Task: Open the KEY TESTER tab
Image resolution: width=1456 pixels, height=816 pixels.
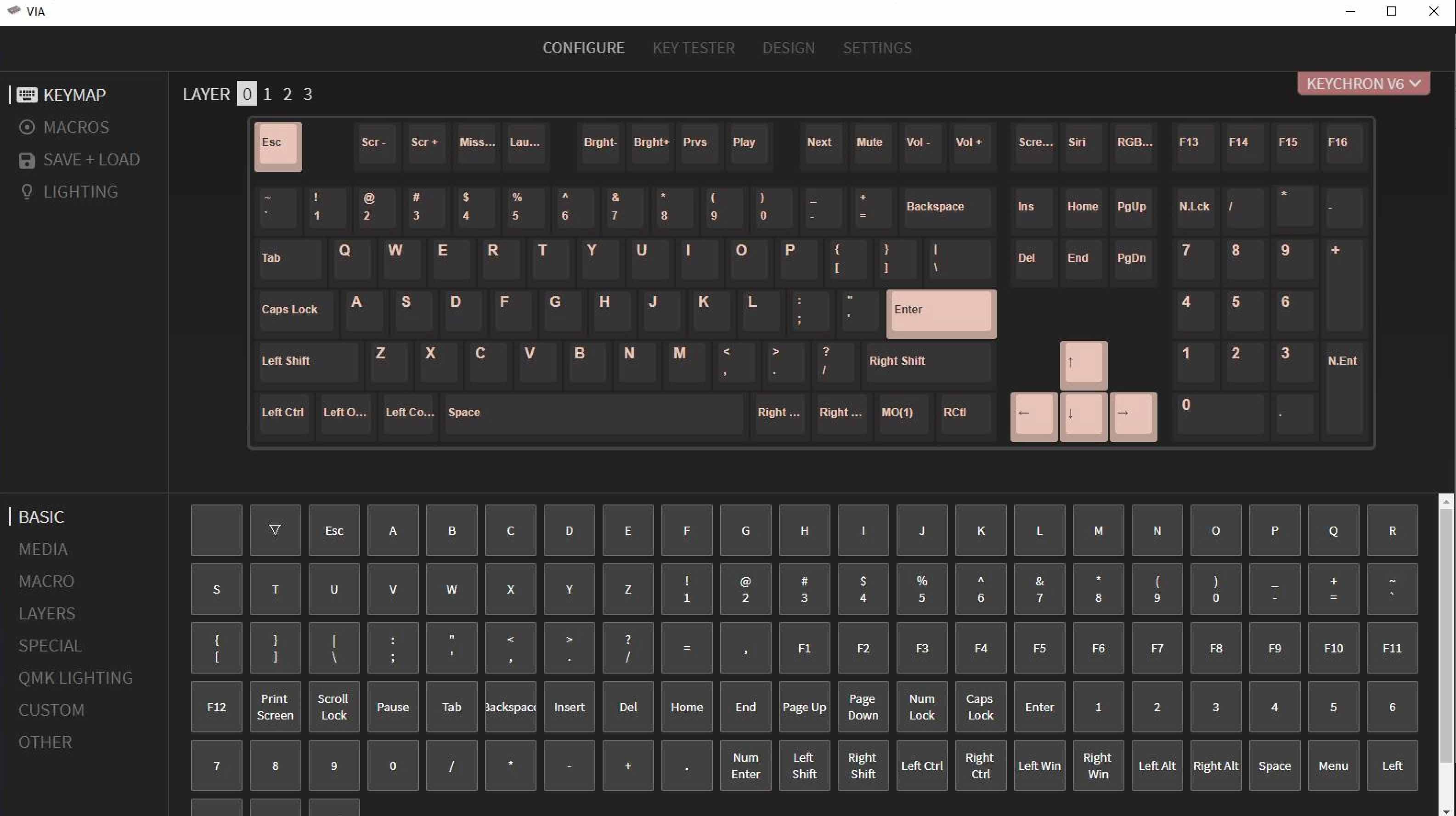Action: coord(693,47)
